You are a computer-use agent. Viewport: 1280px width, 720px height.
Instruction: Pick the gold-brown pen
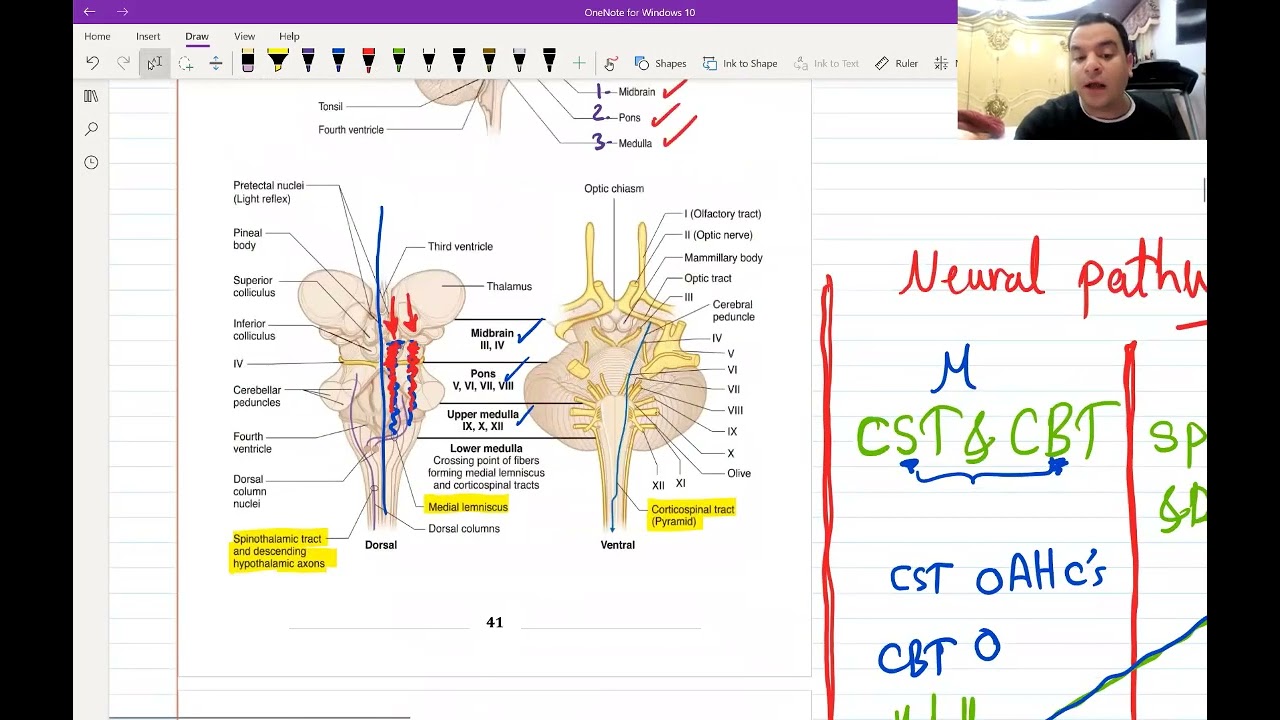coord(489,62)
